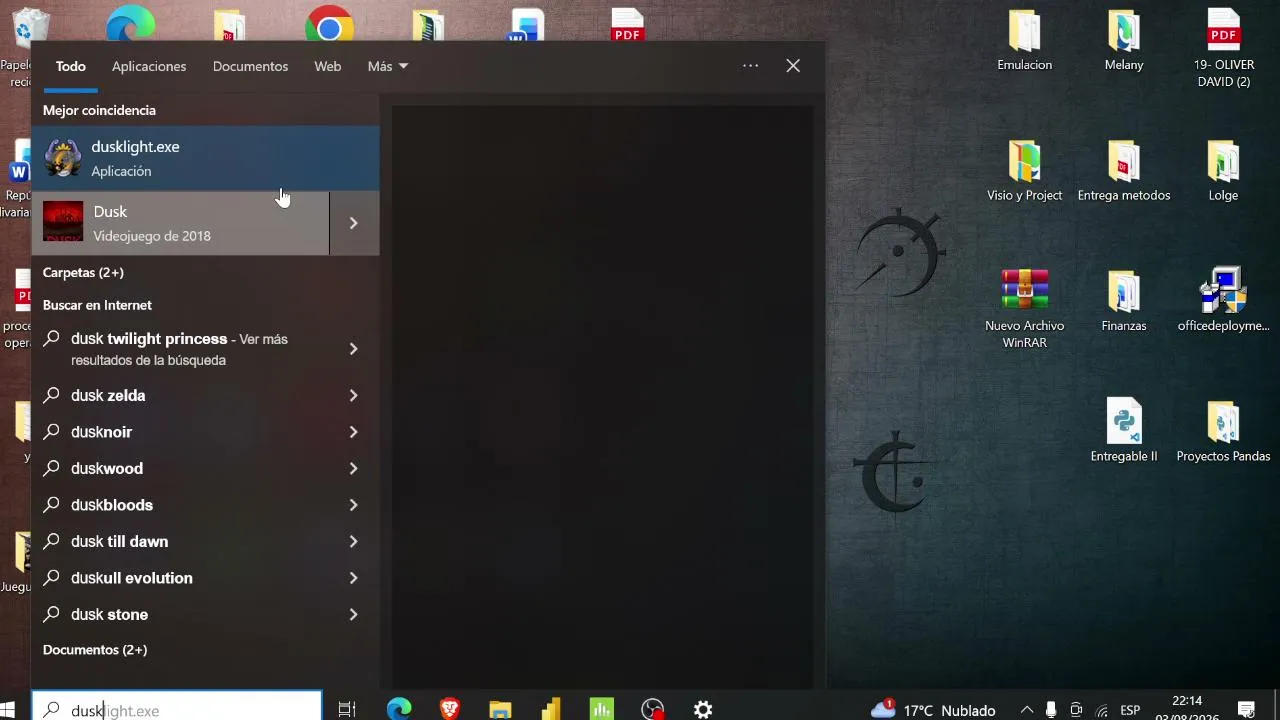Open the weather widget showing 17°C Nublado

point(933,710)
